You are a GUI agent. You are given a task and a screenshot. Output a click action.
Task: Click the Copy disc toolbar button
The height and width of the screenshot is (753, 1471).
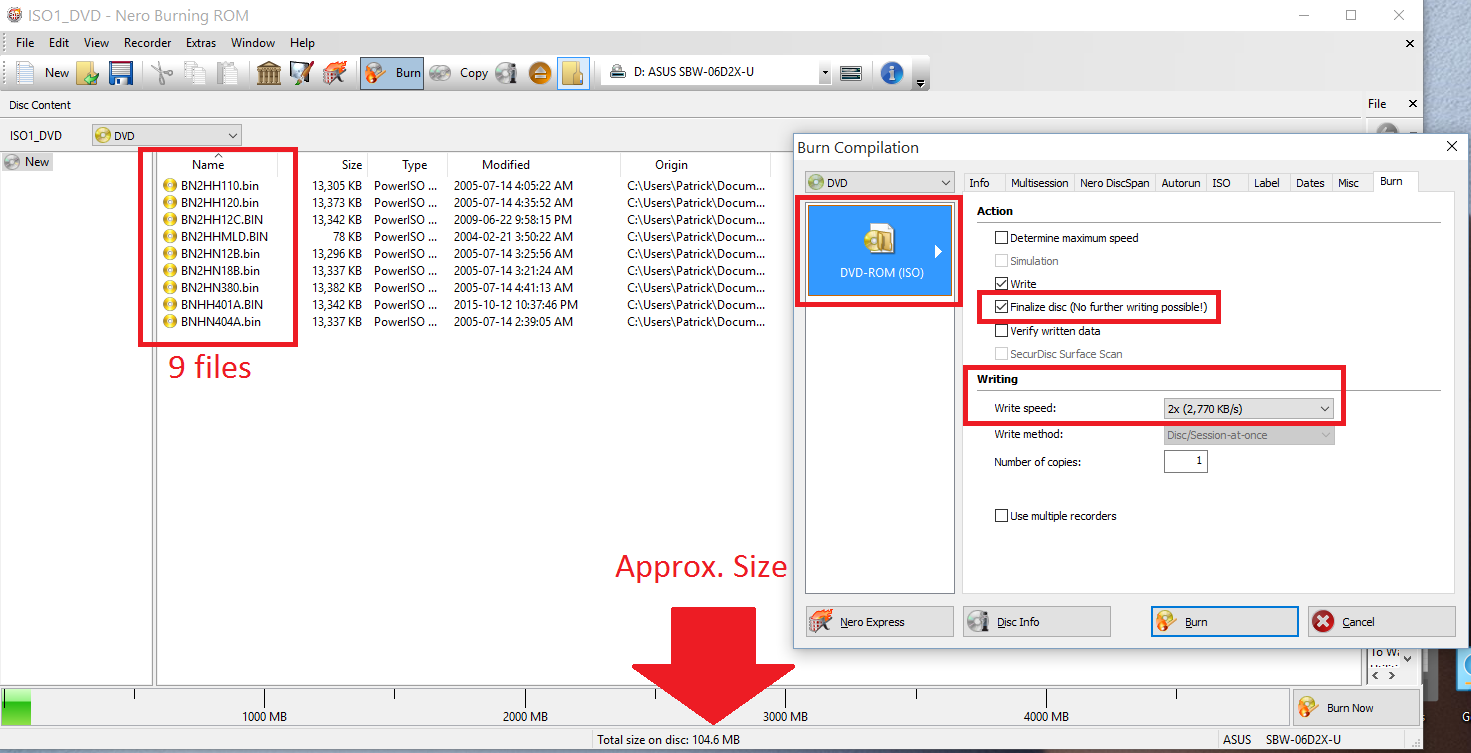pos(458,72)
